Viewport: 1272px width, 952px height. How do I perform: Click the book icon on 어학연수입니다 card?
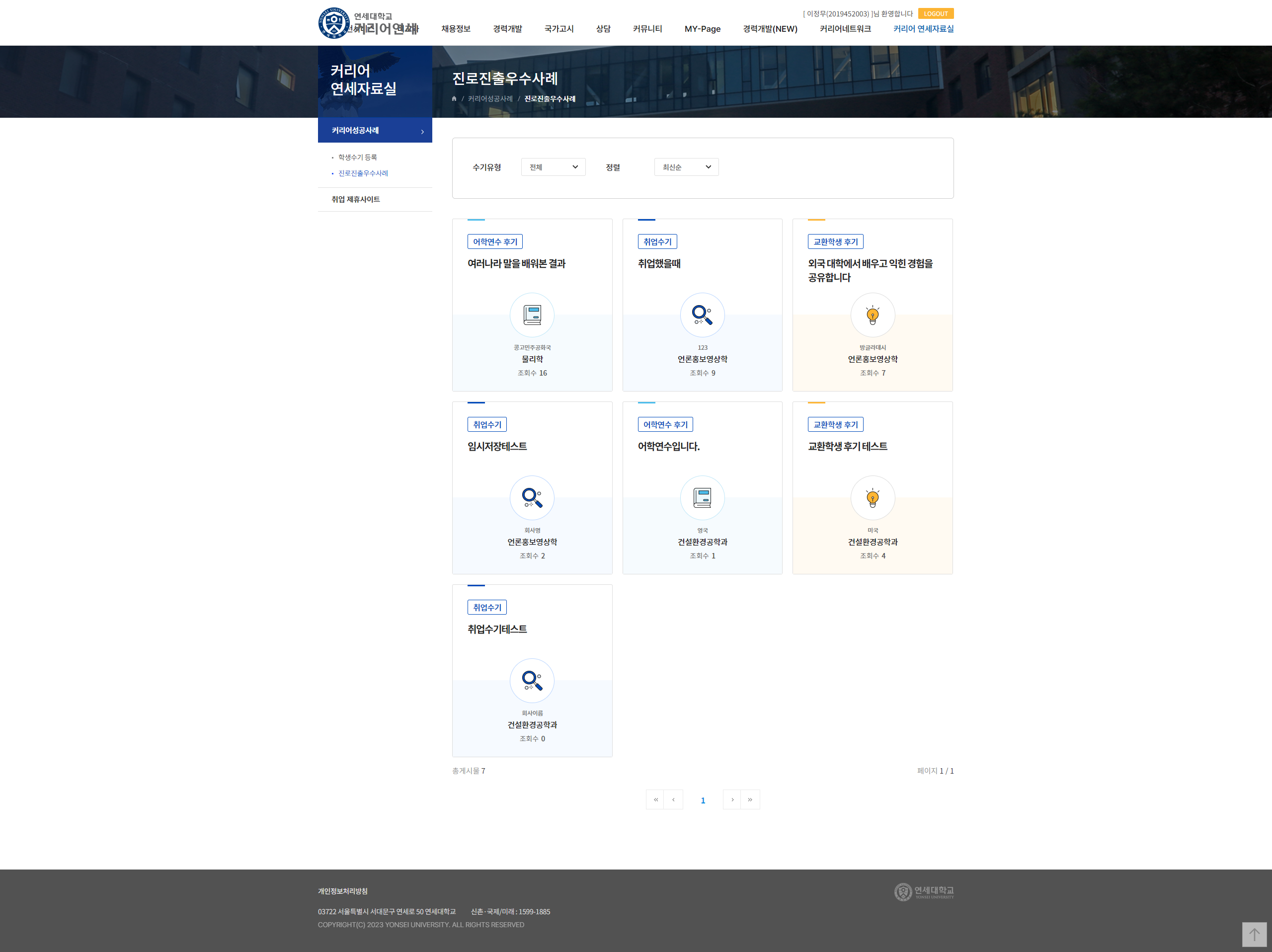pos(702,498)
